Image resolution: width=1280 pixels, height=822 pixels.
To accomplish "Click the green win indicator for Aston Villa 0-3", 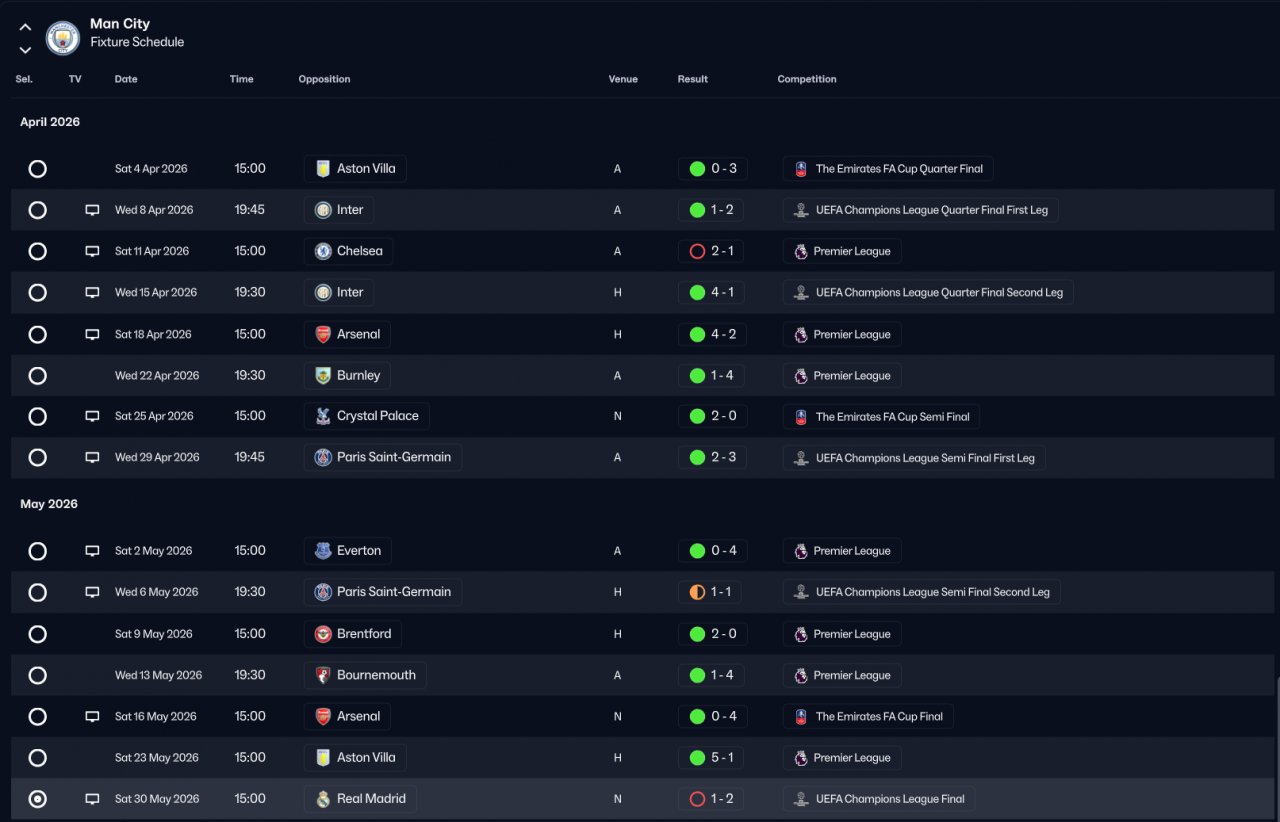I will (697, 169).
